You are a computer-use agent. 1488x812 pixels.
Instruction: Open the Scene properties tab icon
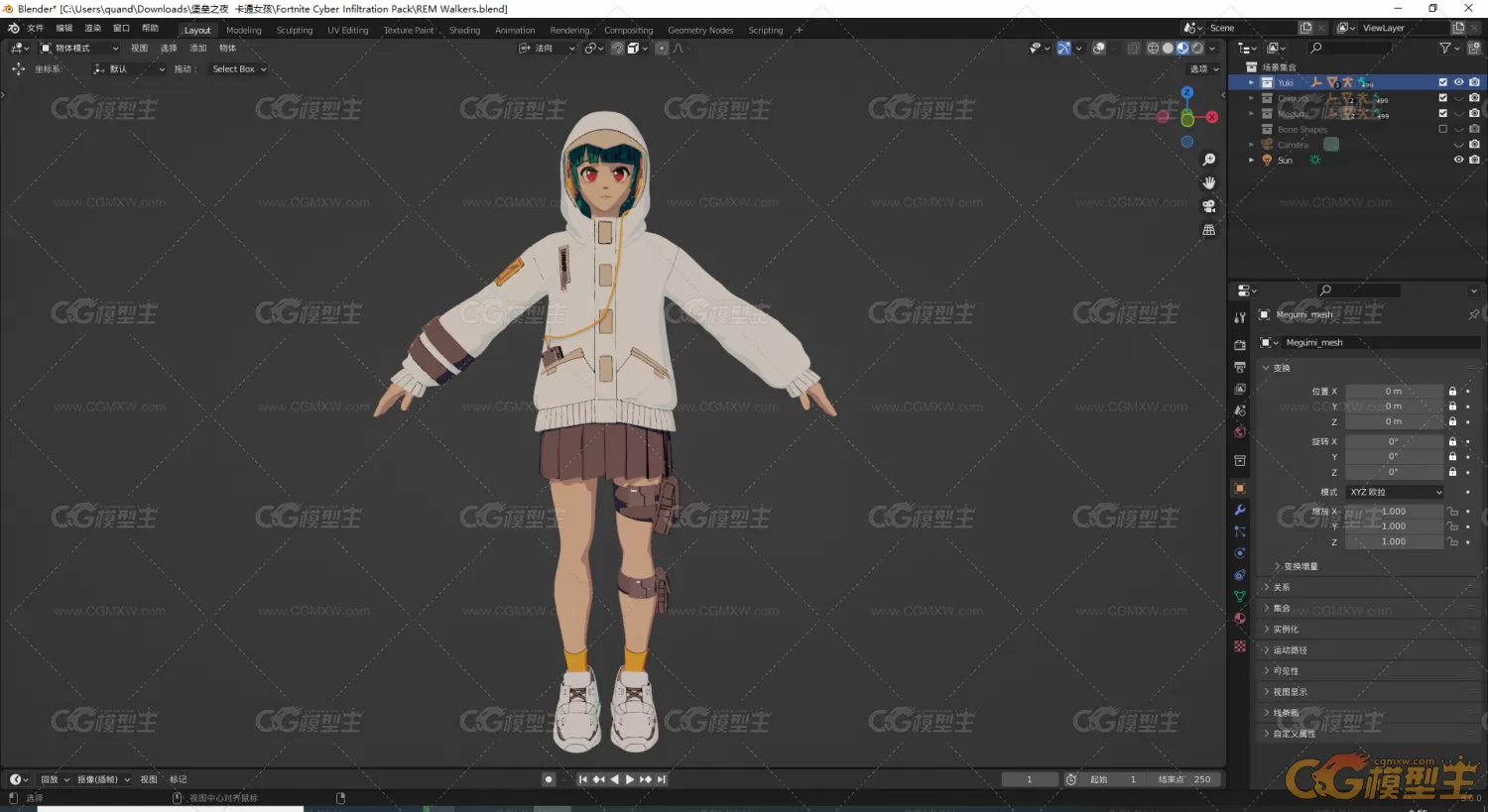pos(1240,410)
